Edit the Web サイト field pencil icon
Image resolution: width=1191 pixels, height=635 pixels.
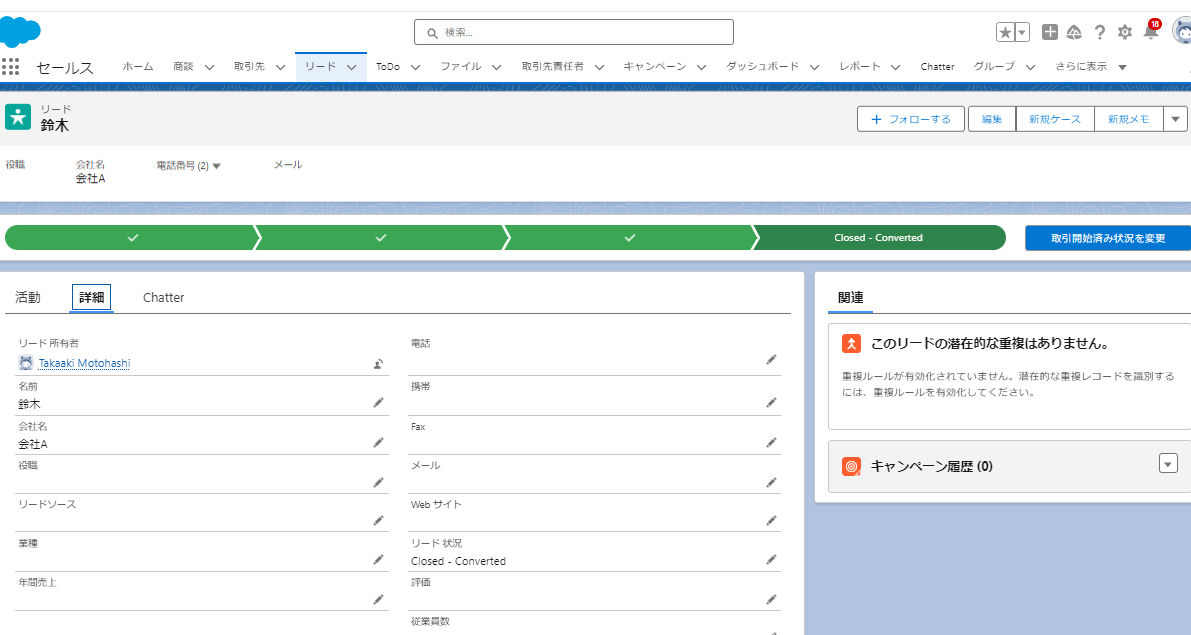tap(771, 520)
